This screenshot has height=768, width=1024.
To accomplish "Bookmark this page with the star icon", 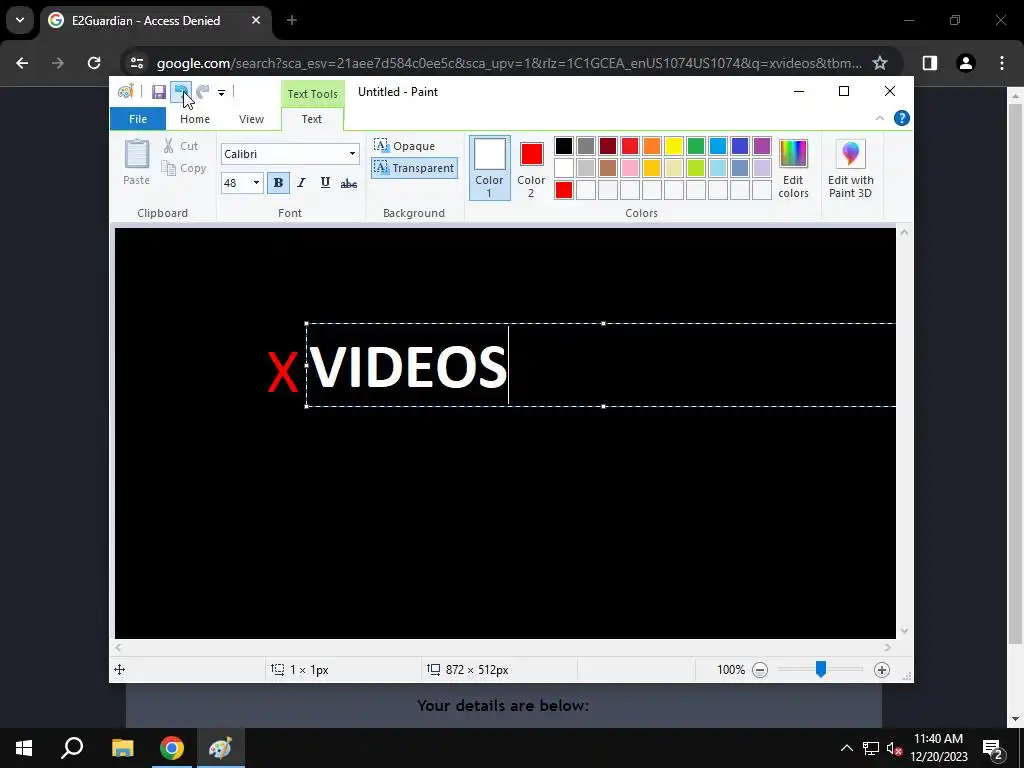I will pyautogui.click(x=880, y=63).
